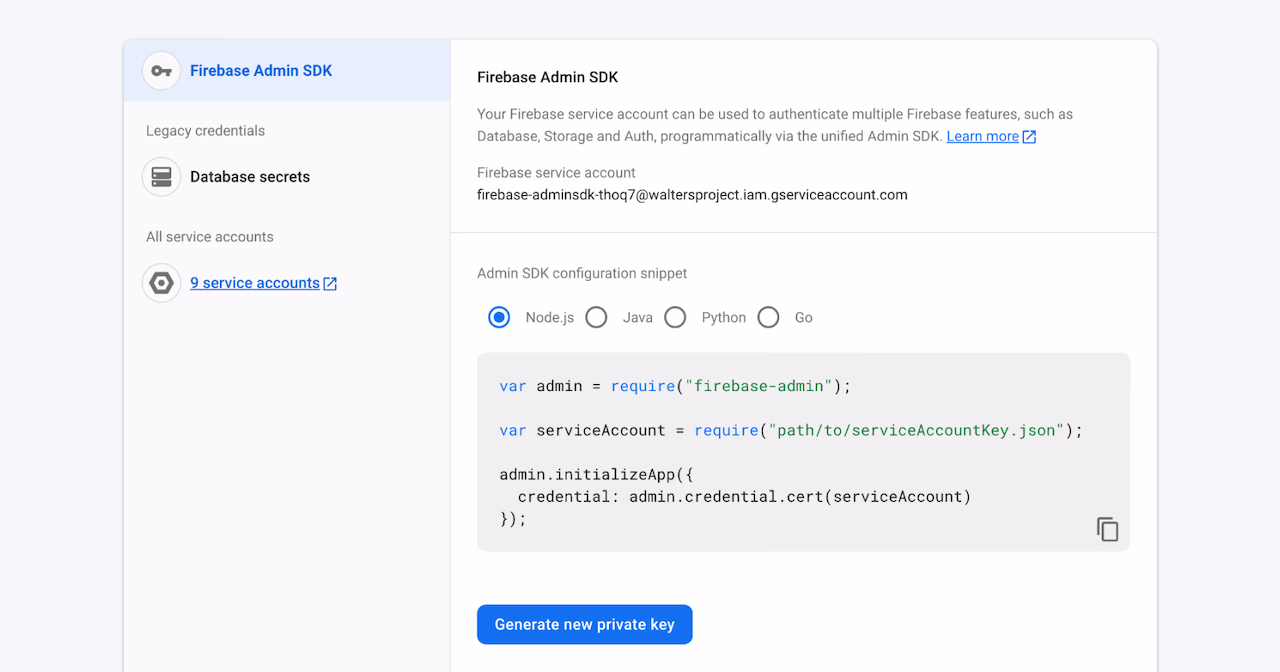Click Generate new private key button
The image size is (1280, 672).
pyautogui.click(x=585, y=624)
